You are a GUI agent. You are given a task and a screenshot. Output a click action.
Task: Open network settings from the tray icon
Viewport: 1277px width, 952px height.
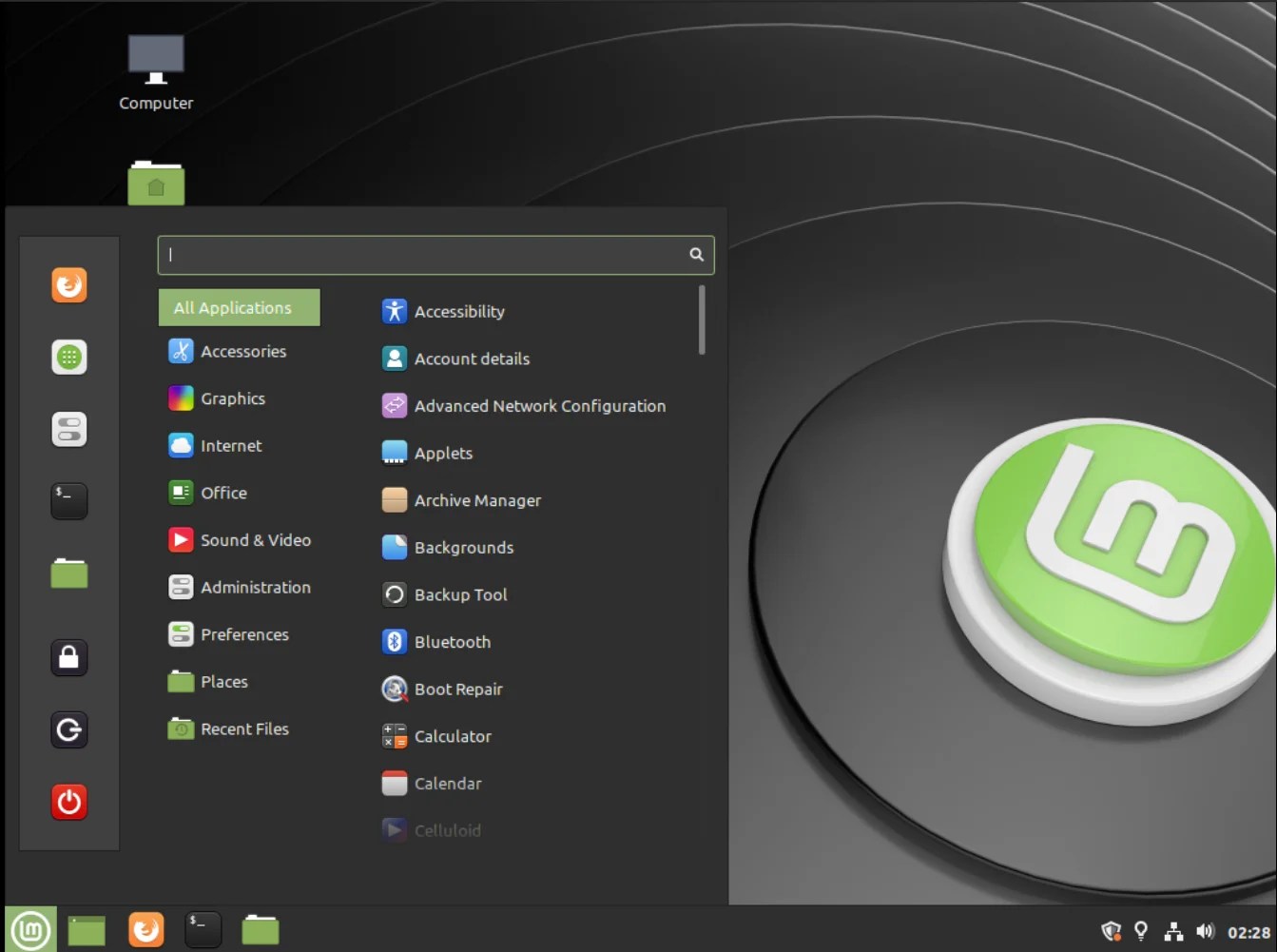click(x=1173, y=930)
